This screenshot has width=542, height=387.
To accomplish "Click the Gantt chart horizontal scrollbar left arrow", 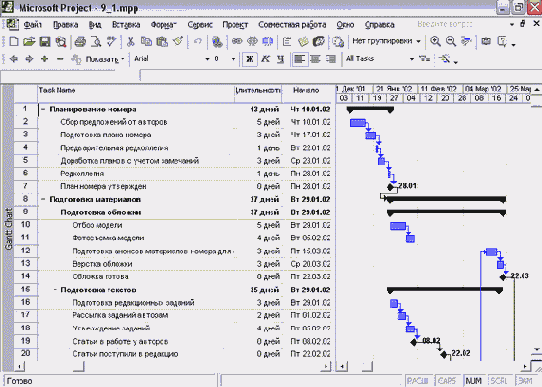I will tap(342, 366).
